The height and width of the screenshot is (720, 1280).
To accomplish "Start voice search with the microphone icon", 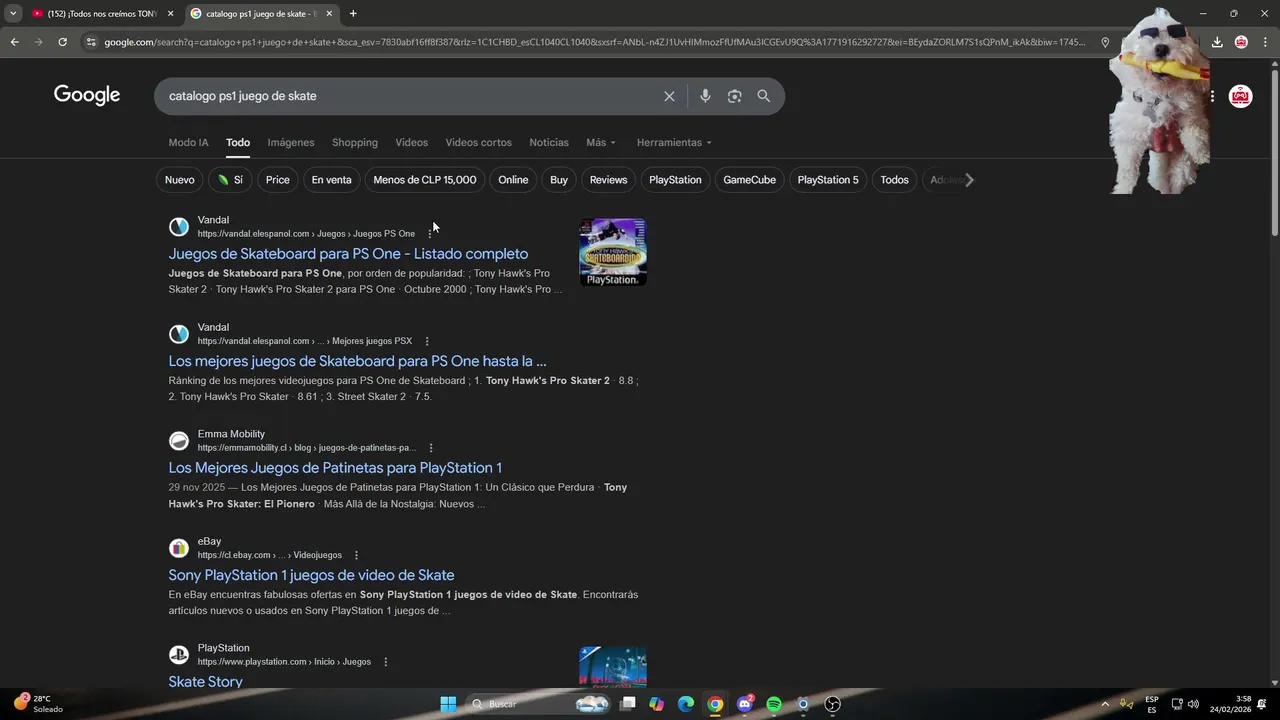I will pos(705,96).
